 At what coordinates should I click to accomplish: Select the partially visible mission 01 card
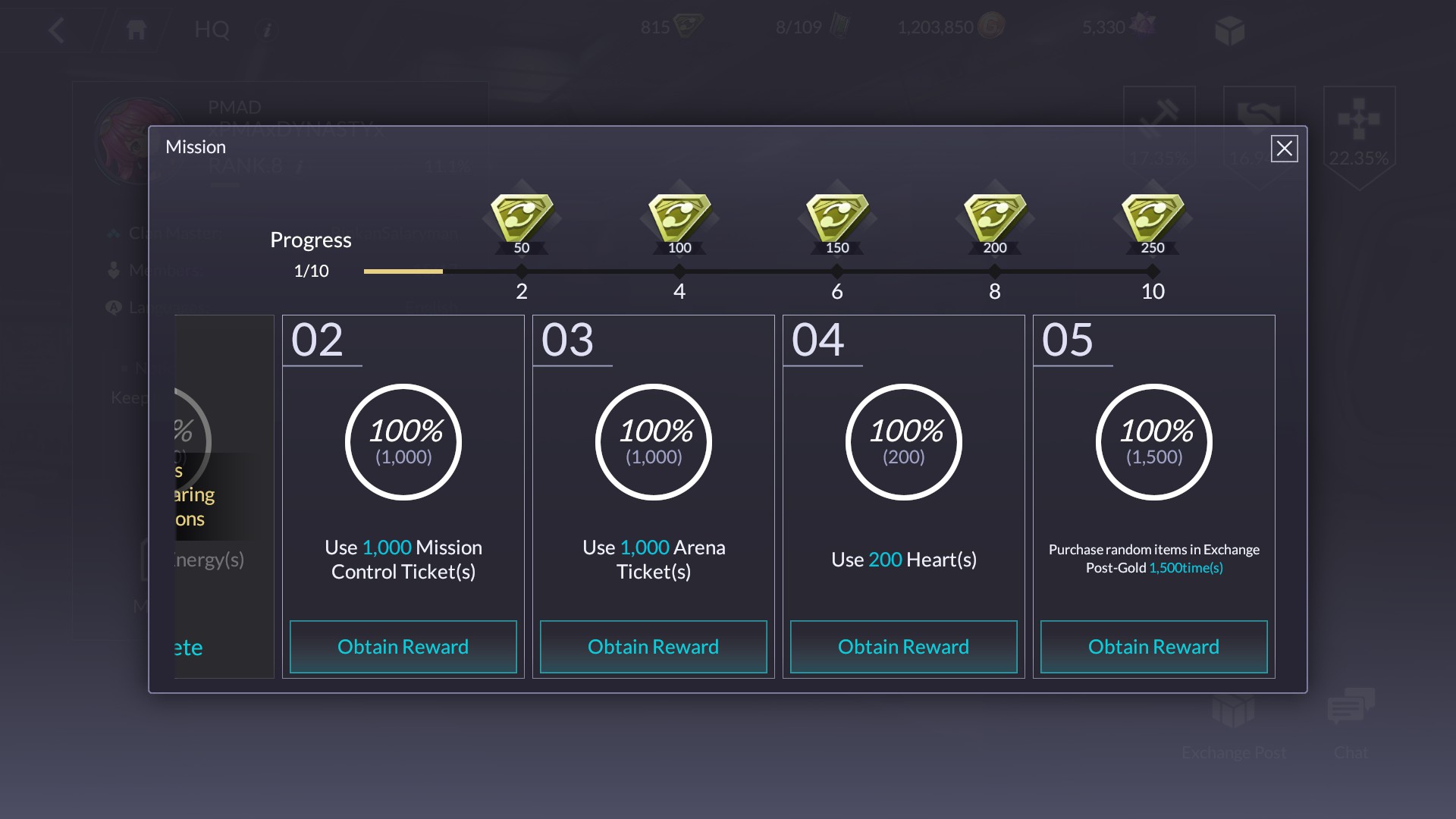(x=223, y=496)
